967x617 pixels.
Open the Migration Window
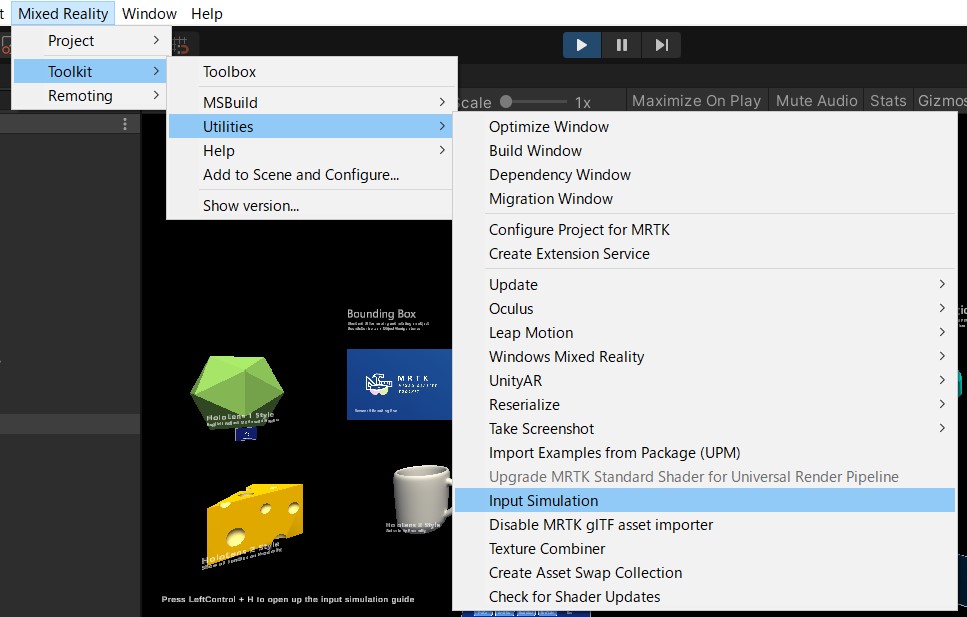704,199
